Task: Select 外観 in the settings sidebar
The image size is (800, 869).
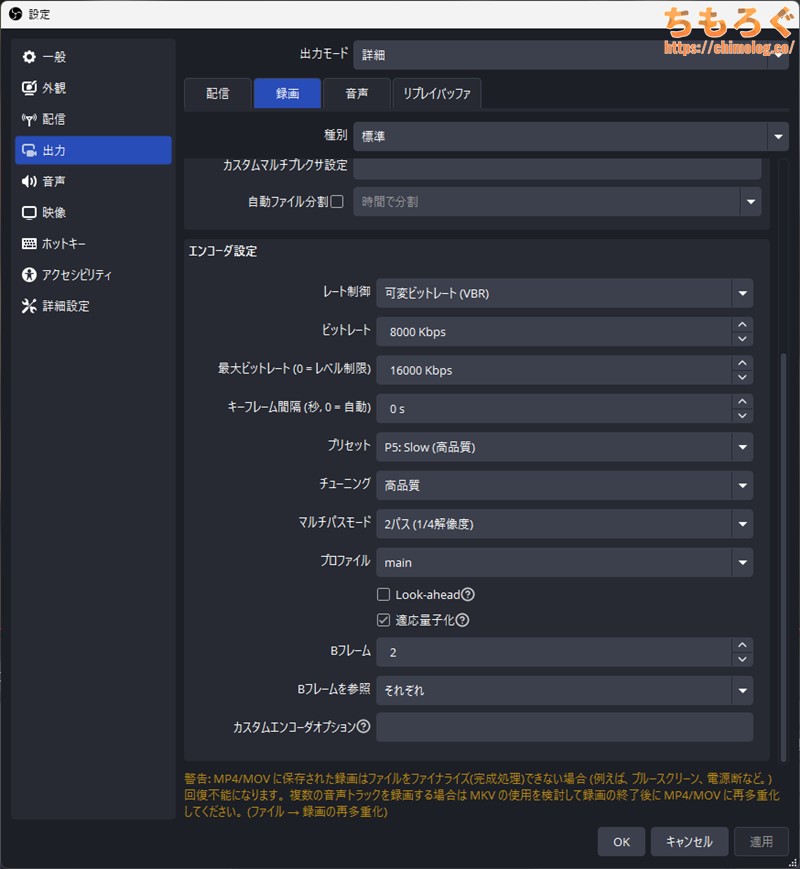Action: pos(93,88)
